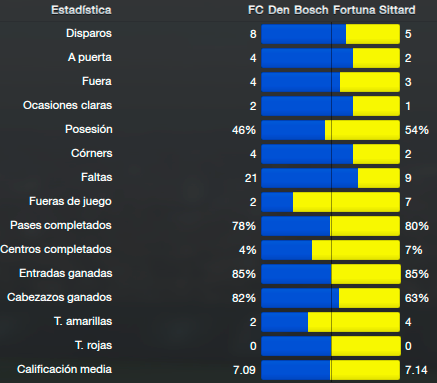Select the Ocasiones claras label
Screen dimensions: 437x383
pyautogui.click(x=67, y=105)
